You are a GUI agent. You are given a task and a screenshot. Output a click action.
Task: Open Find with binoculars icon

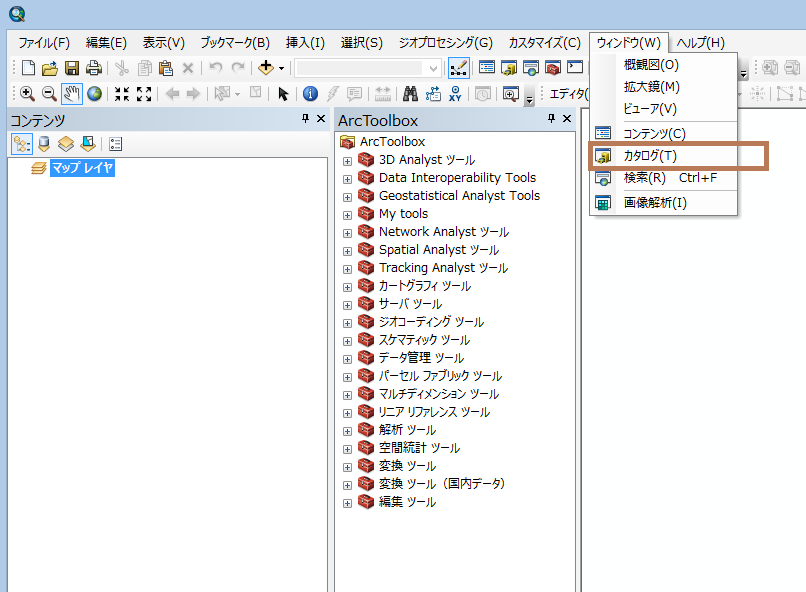click(x=410, y=94)
